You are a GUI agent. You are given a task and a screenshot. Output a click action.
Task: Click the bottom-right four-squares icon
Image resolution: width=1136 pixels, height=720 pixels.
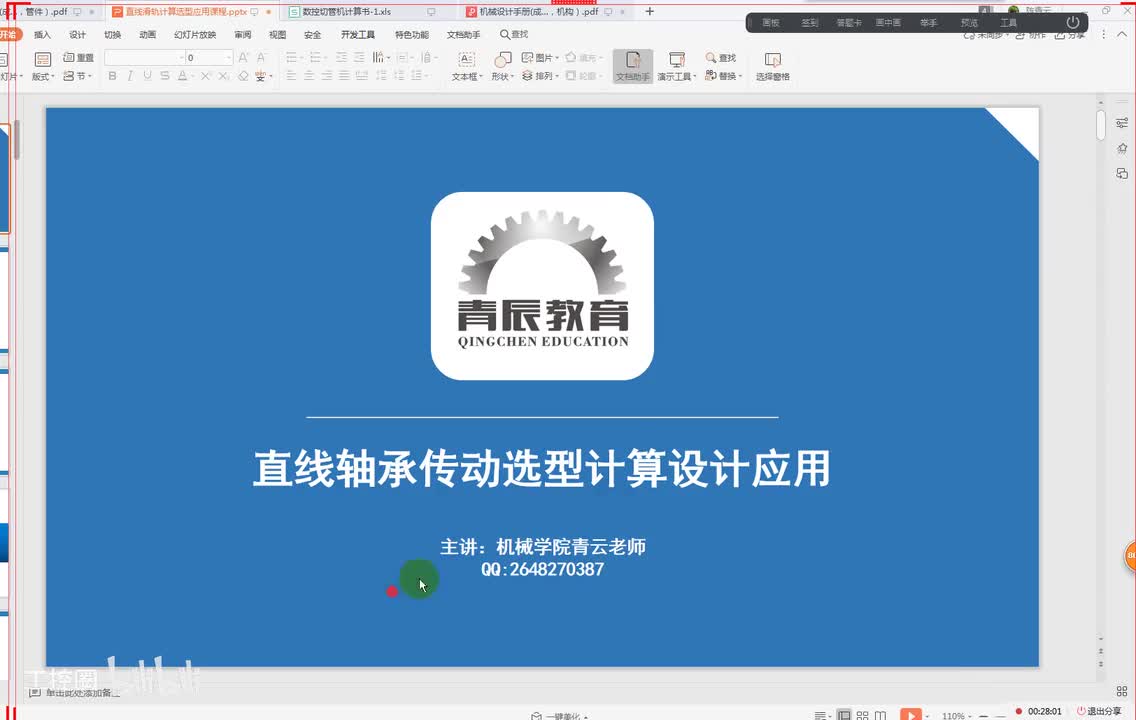point(1122,691)
